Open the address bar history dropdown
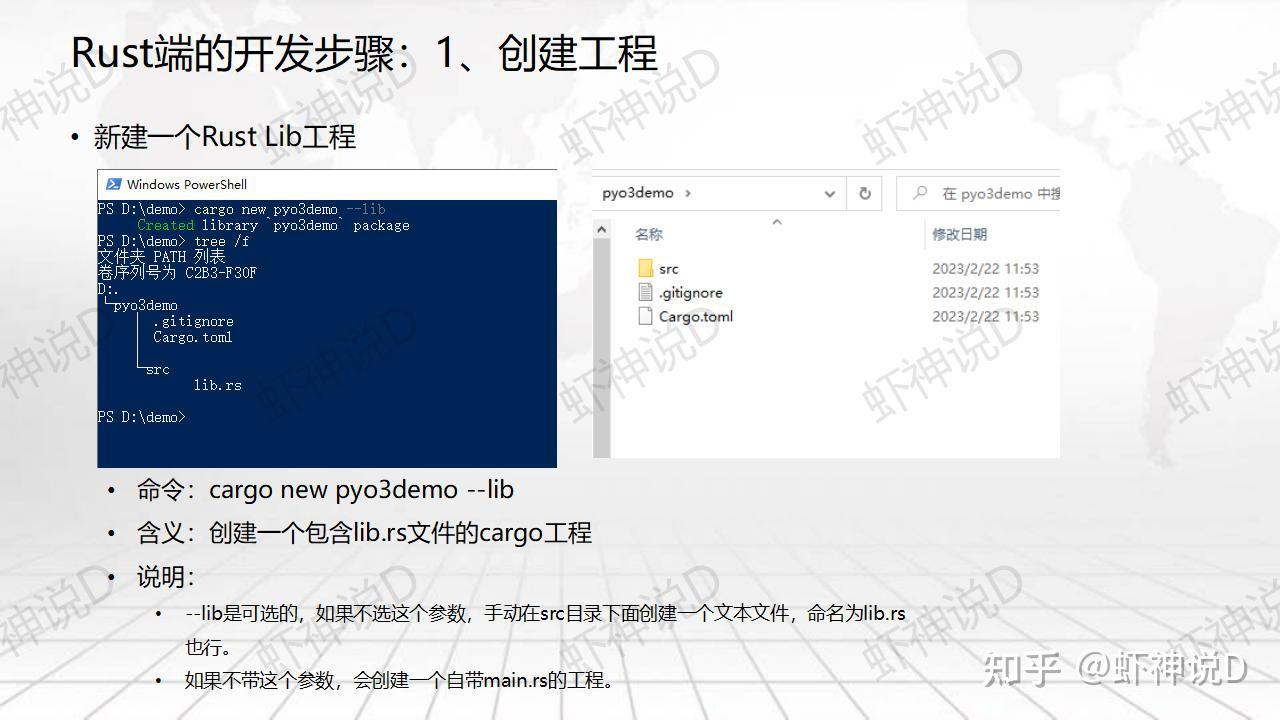Image resolution: width=1280 pixels, height=720 pixels. [830, 193]
